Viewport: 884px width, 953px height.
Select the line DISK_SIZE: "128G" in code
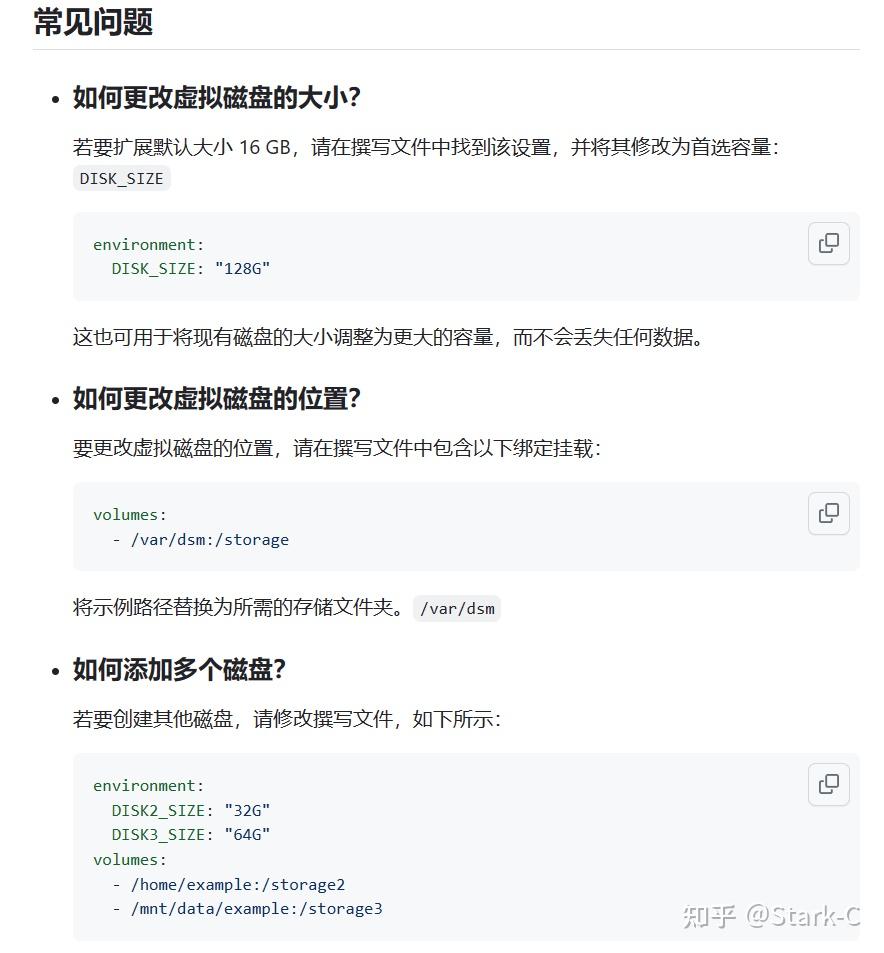coord(190,268)
